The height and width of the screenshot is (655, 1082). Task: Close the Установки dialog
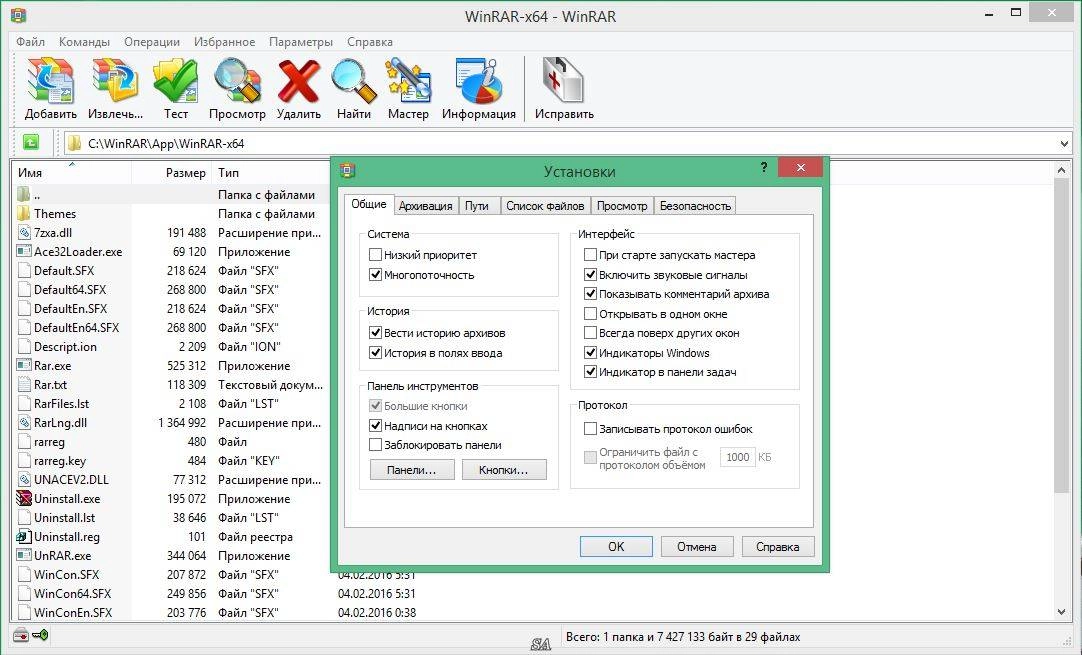(800, 167)
